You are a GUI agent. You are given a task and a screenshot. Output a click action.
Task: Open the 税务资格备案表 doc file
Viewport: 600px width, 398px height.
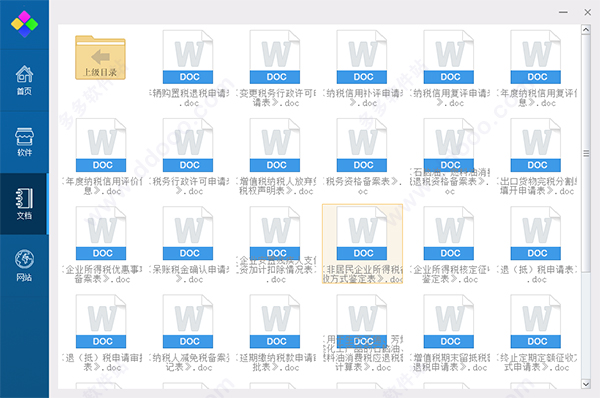pyautogui.click(x=362, y=157)
